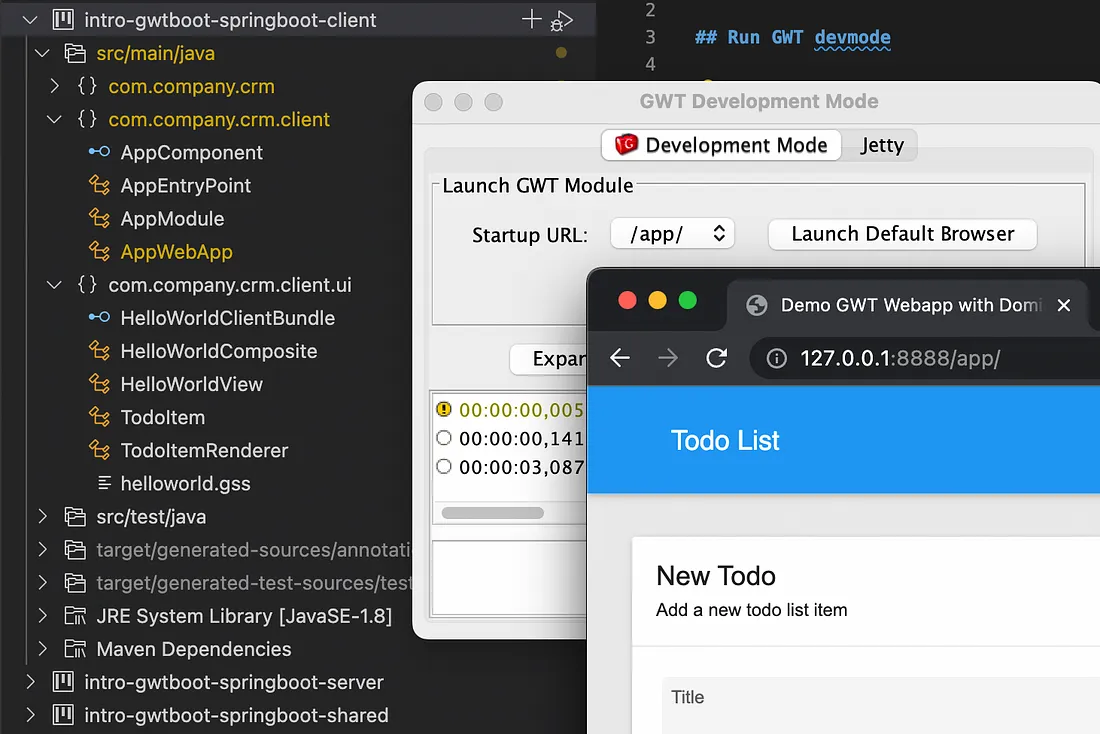Image resolution: width=1100 pixels, height=734 pixels.
Task: Click the interface icon next to HelloWorldClientBundle
Action: [x=99, y=317]
